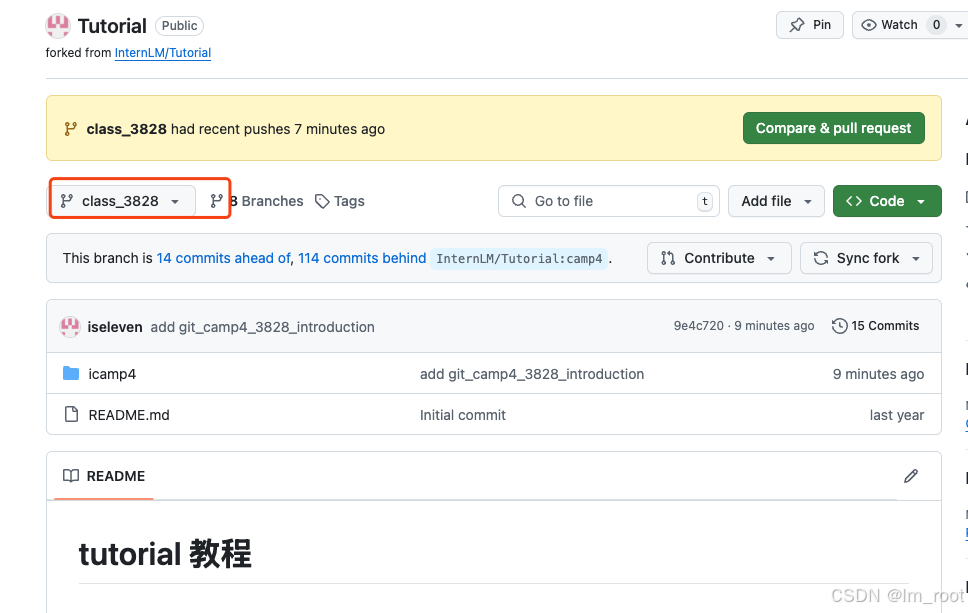
Task: Open the icamp4 folder
Action: [x=112, y=374]
